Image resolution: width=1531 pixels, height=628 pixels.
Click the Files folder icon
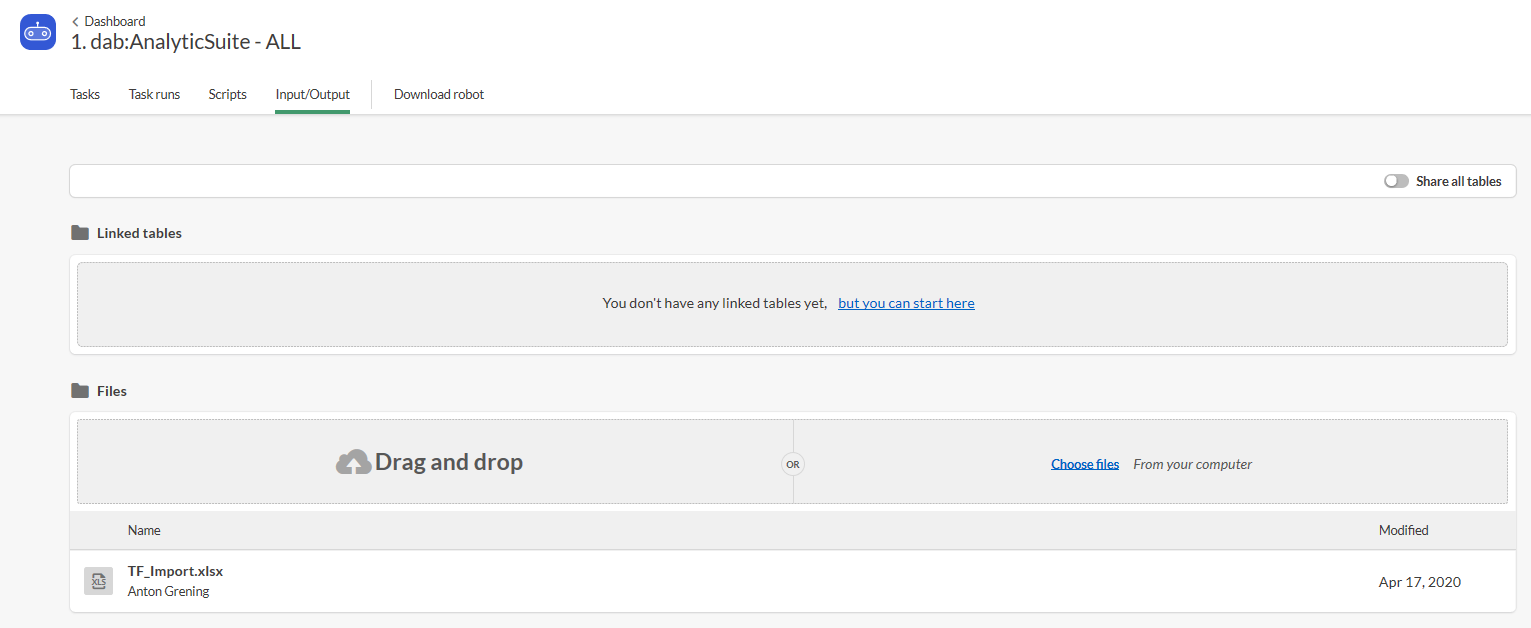(80, 391)
